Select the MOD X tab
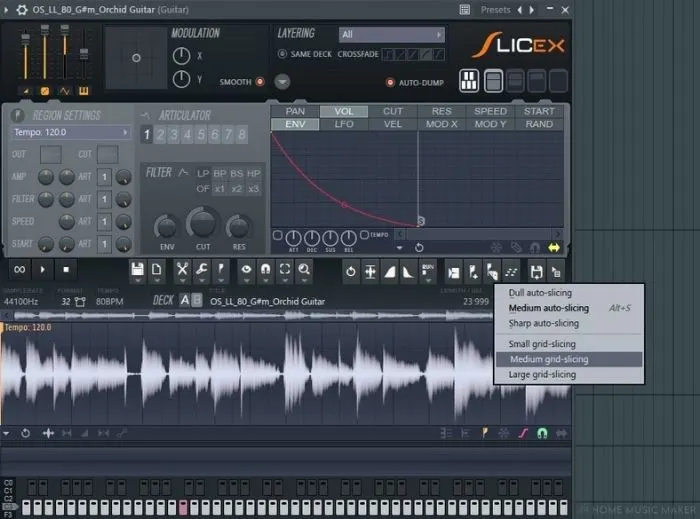Viewport: 700px width, 519px height. coord(442,124)
